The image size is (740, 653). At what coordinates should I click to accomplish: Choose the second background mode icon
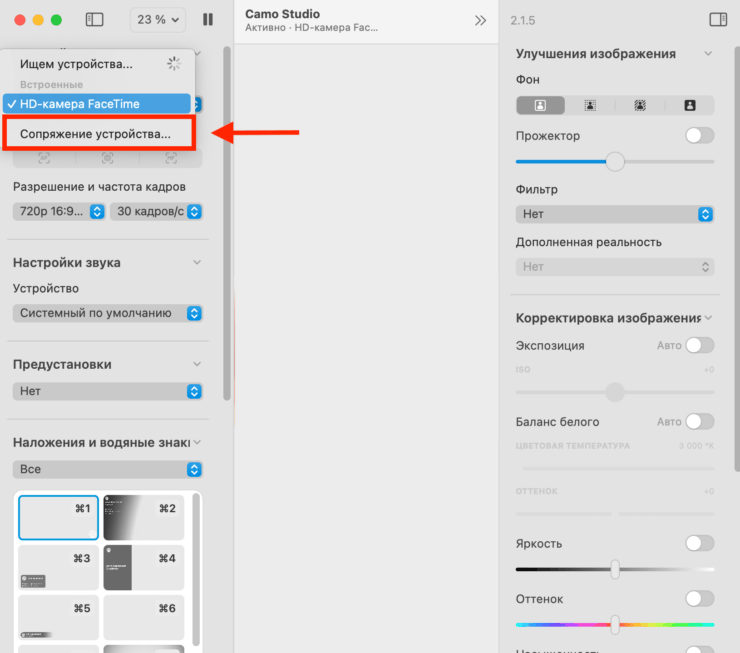click(591, 105)
